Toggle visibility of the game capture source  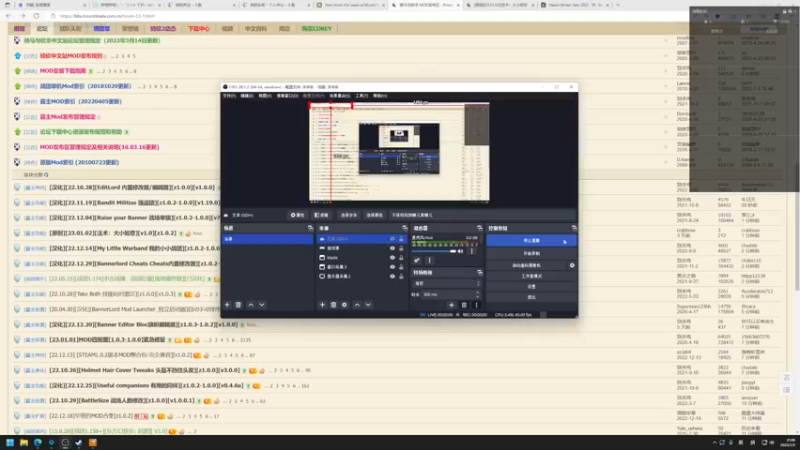(x=392, y=248)
